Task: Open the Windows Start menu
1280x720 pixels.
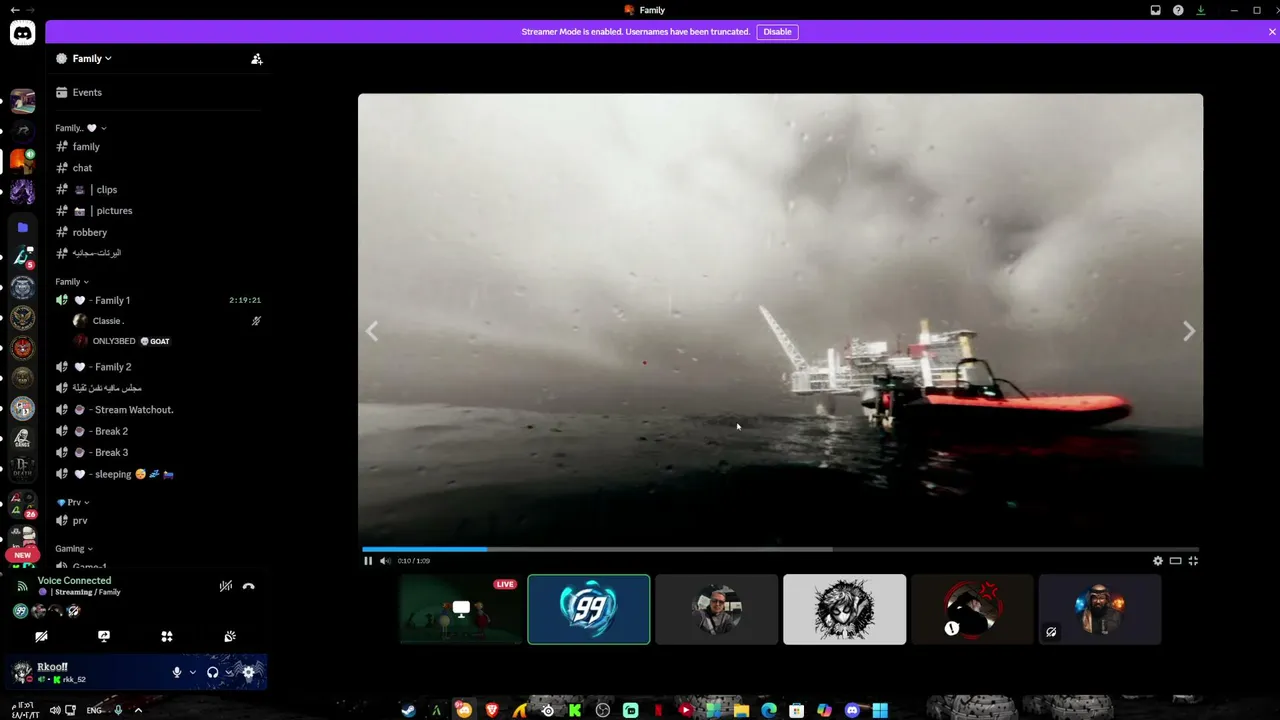Action: [880, 710]
